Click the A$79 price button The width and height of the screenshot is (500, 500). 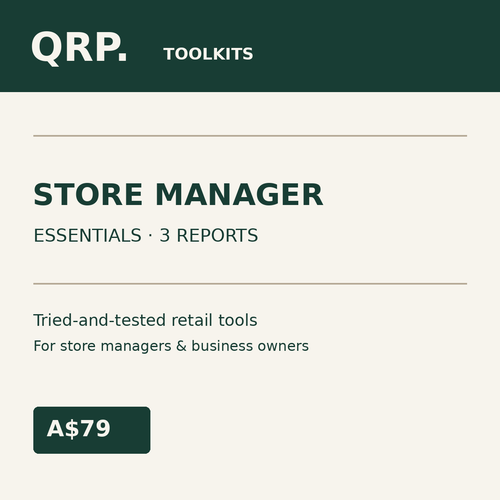pos(92,430)
